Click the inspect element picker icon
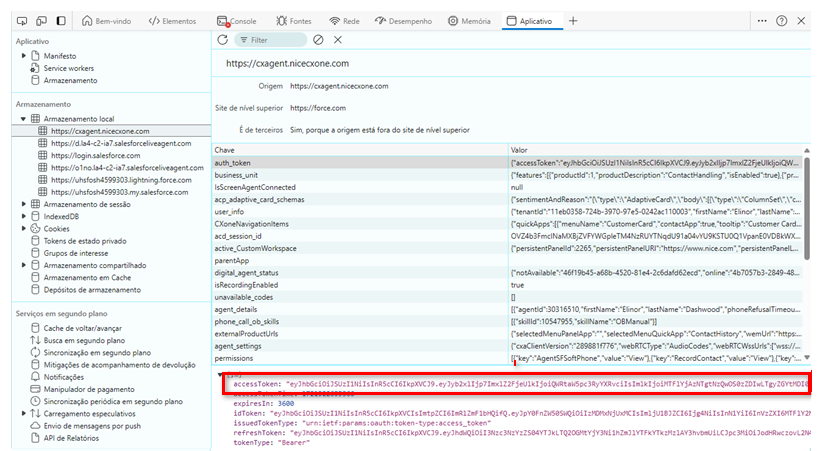Image resolution: width=823 pixels, height=451 pixels. click(x=22, y=21)
